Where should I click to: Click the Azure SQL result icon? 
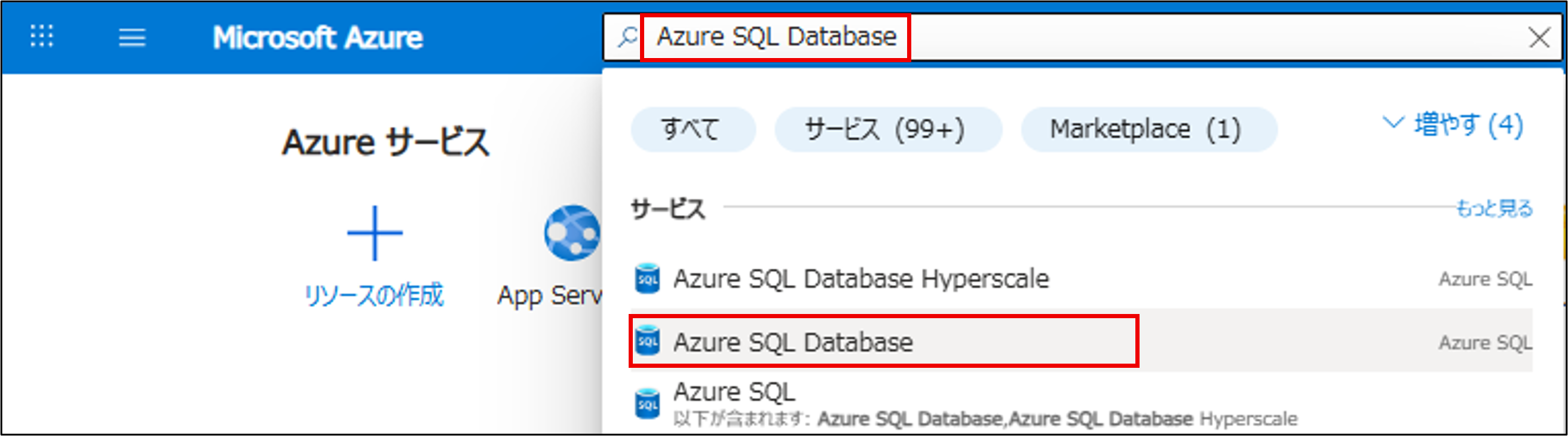point(647,403)
